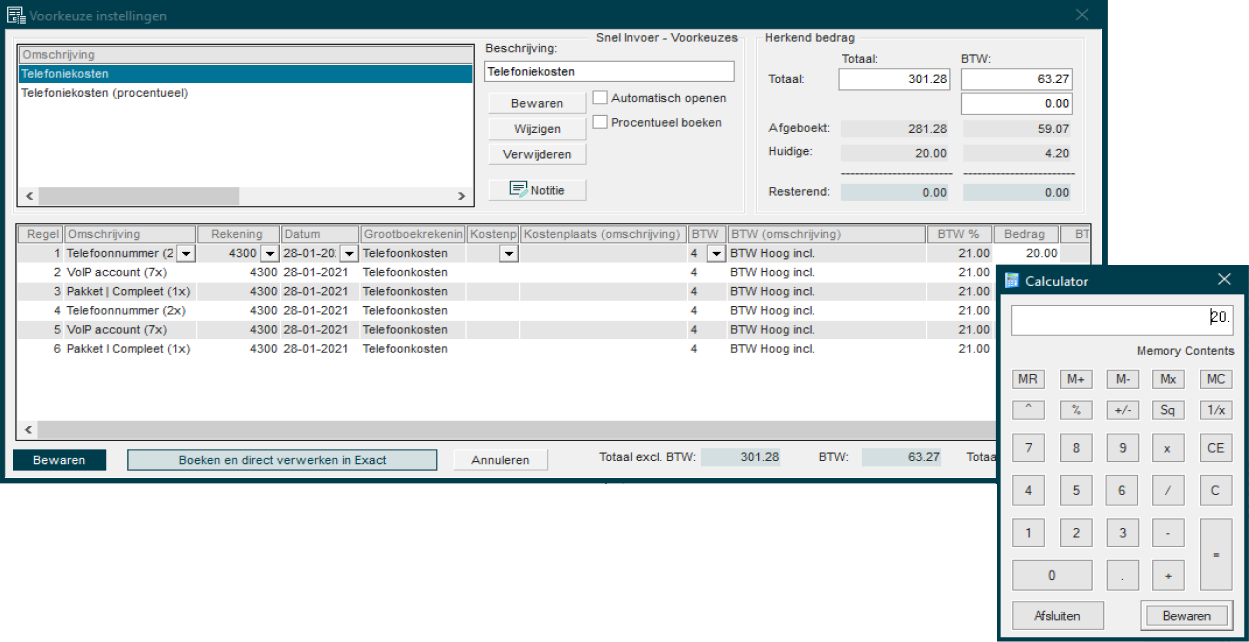The image size is (1249, 642).
Task: Click calculator 1/x button
Action: coord(1216,410)
